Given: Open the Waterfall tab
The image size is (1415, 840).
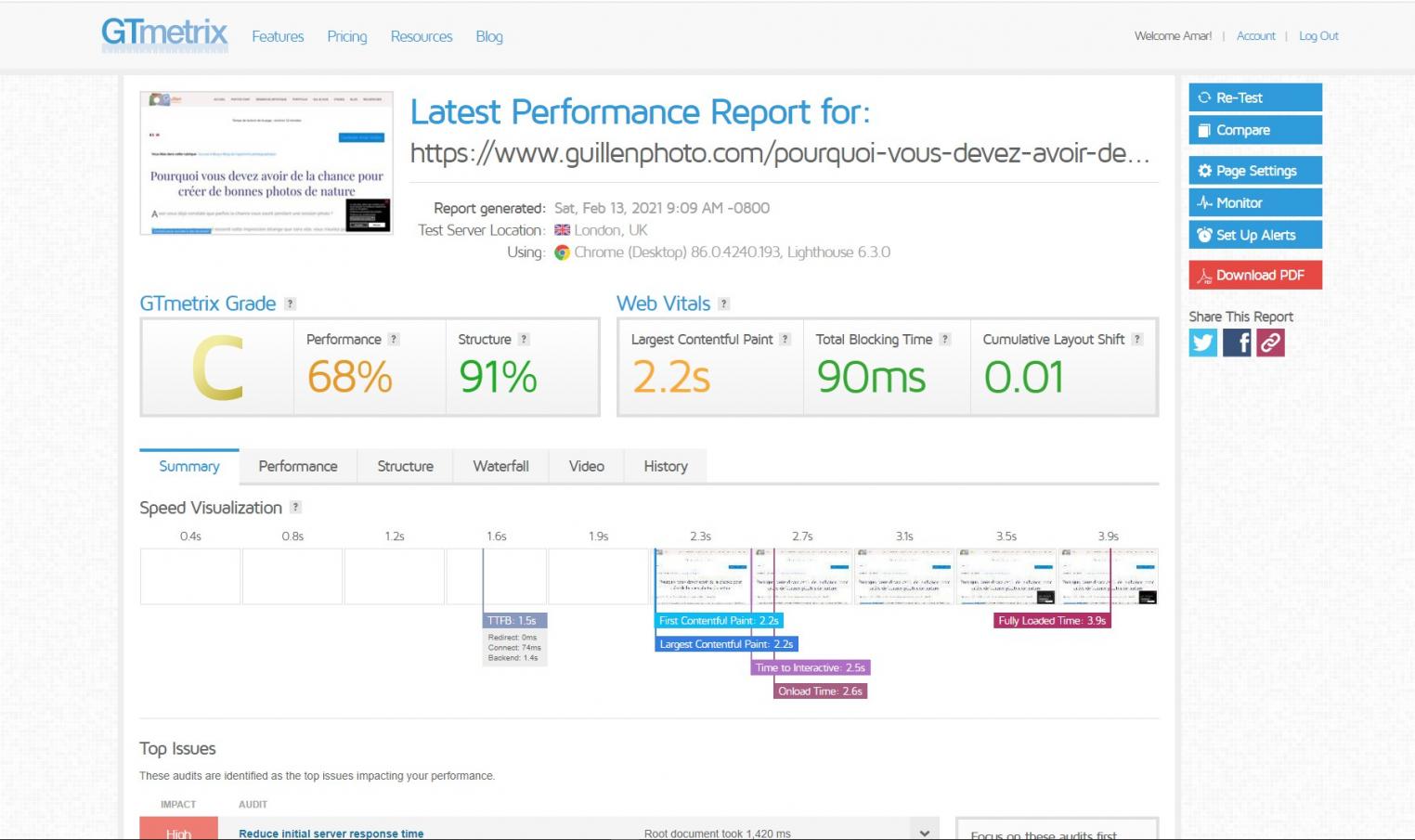Looking at the screenshot, I should click(500, 466).
